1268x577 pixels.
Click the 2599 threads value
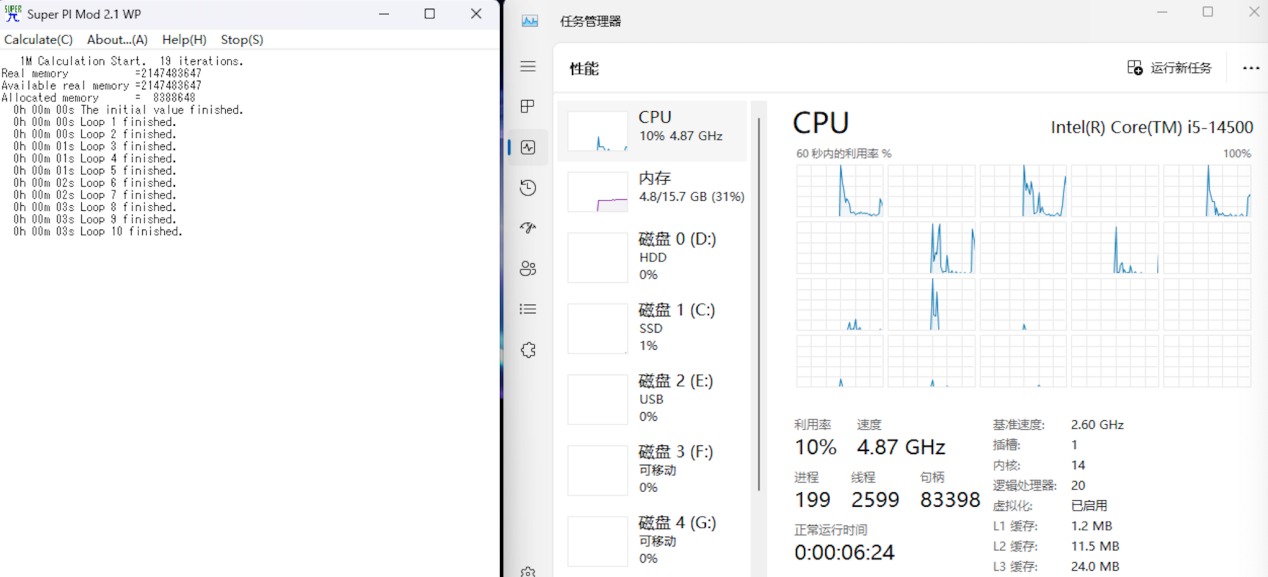point(875,500)
